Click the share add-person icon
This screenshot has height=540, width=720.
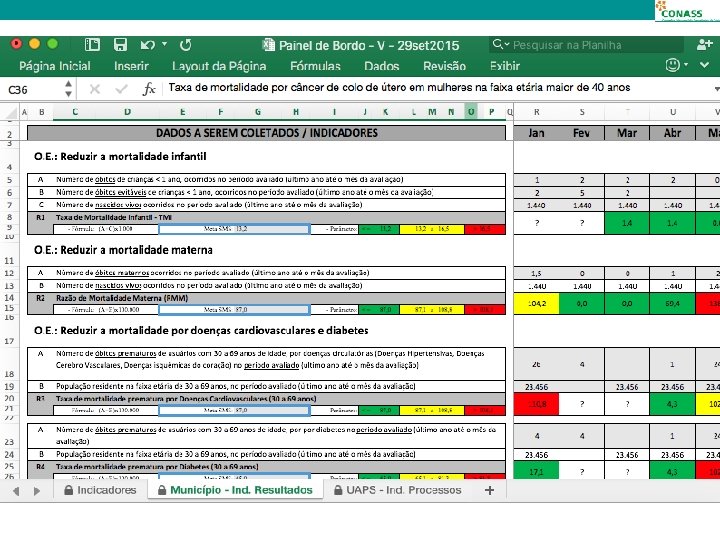click(704, 45)
